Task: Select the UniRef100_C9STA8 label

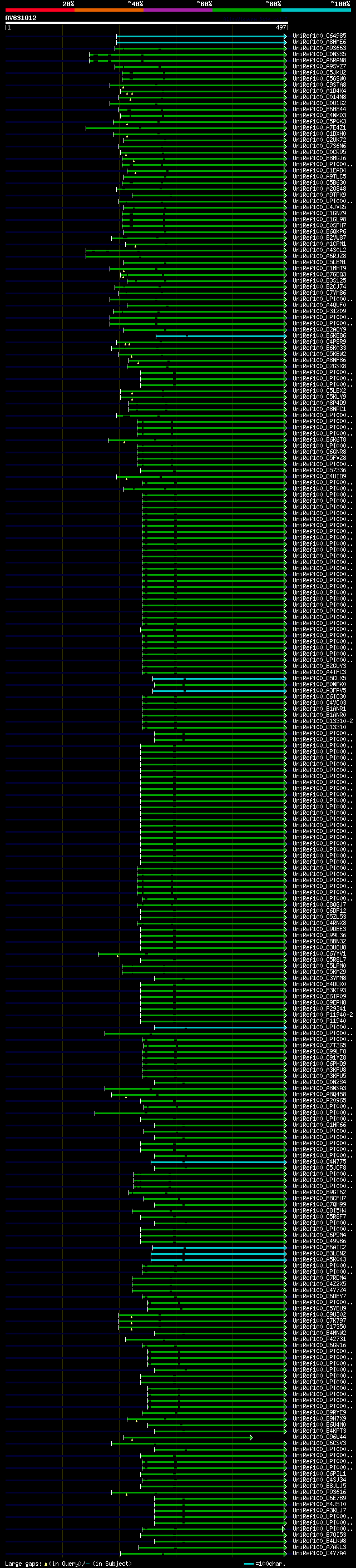Action: (x=319, y=85)
